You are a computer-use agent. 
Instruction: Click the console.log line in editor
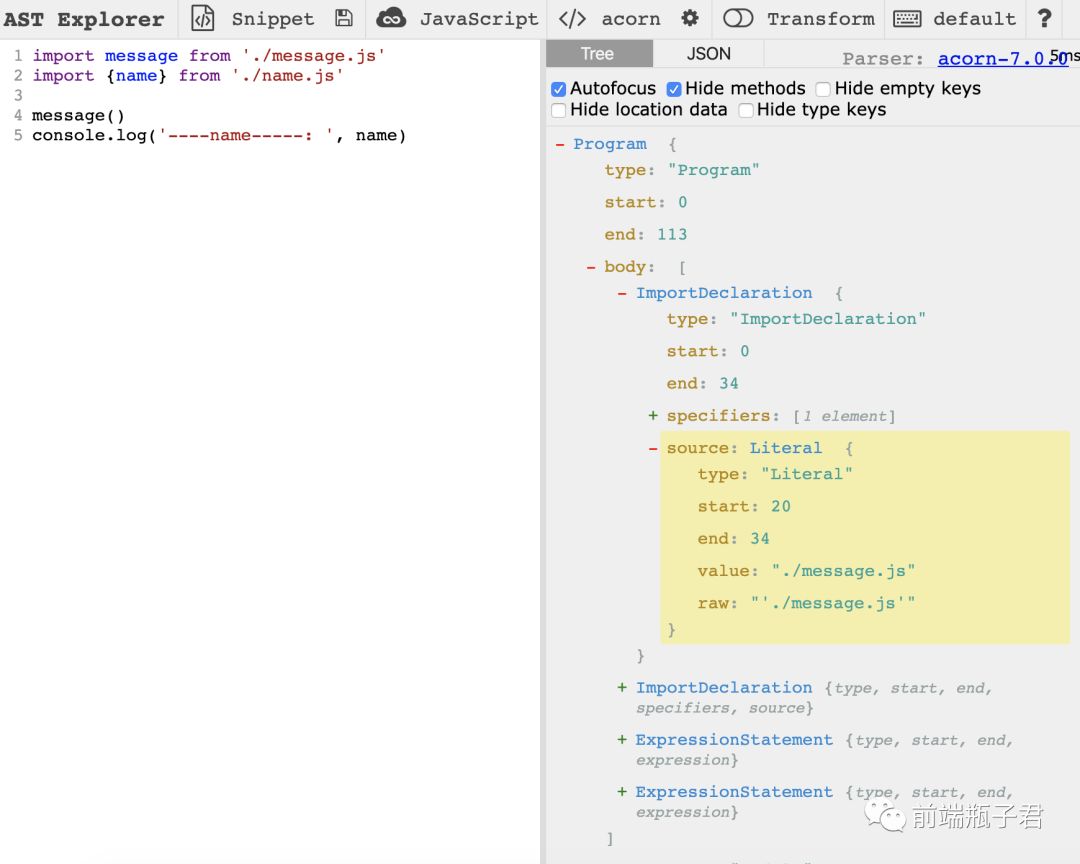219,135
